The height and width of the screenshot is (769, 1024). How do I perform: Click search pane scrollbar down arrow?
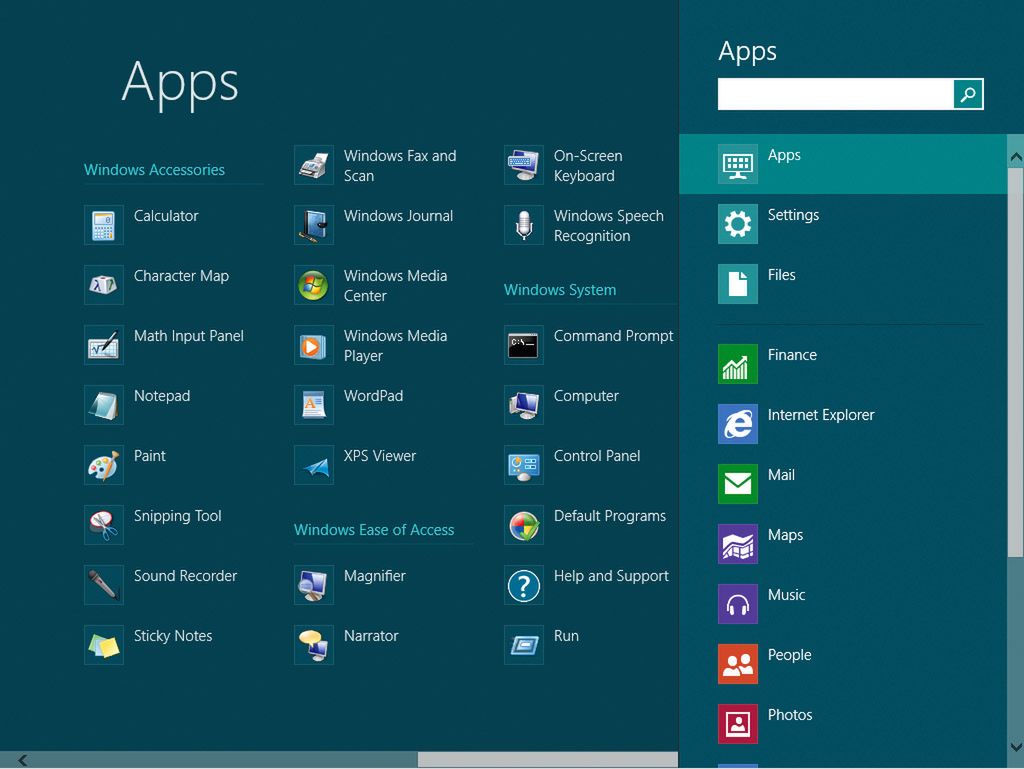1016,747
